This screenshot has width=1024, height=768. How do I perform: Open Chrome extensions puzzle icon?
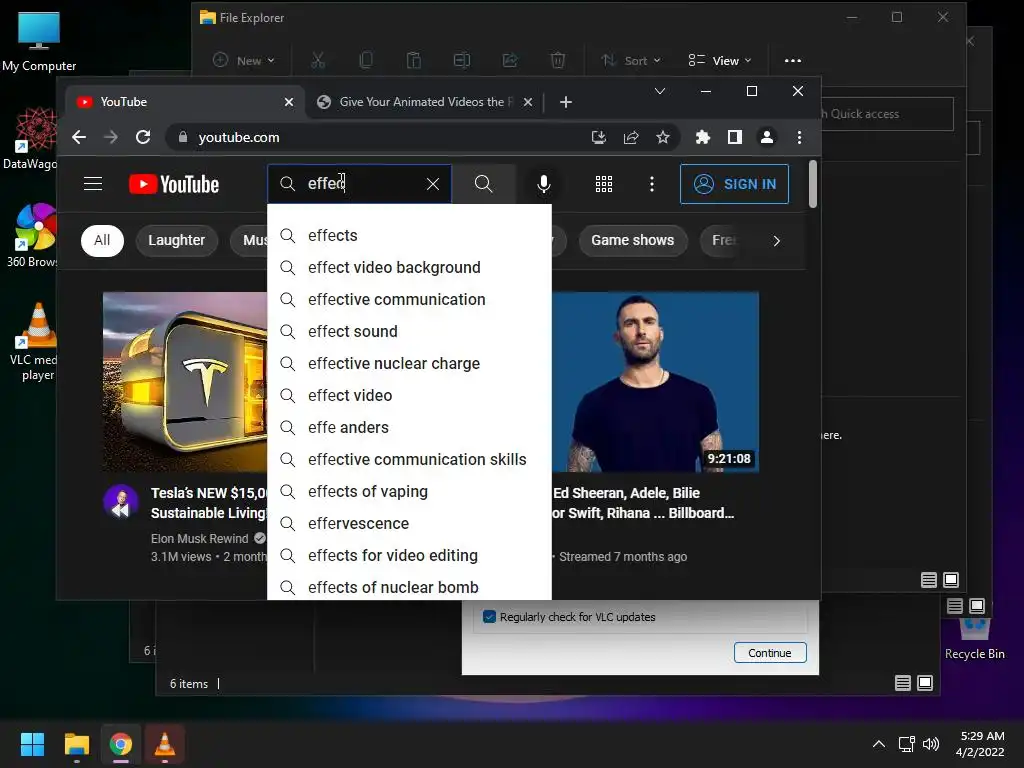pyautogui.click(x=703, y=137)
